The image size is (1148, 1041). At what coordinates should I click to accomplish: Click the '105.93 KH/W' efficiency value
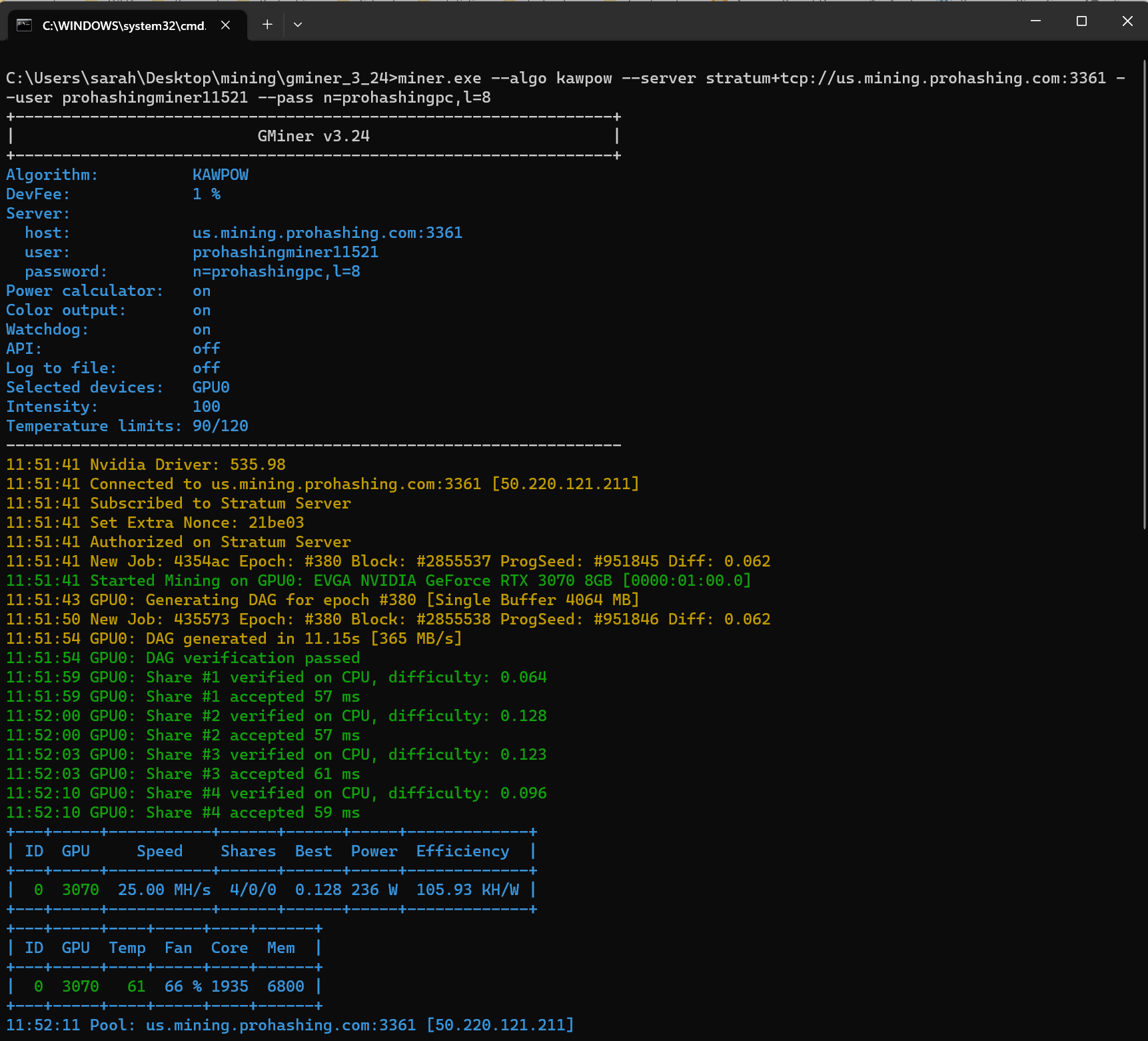click(x=468, y=890)
